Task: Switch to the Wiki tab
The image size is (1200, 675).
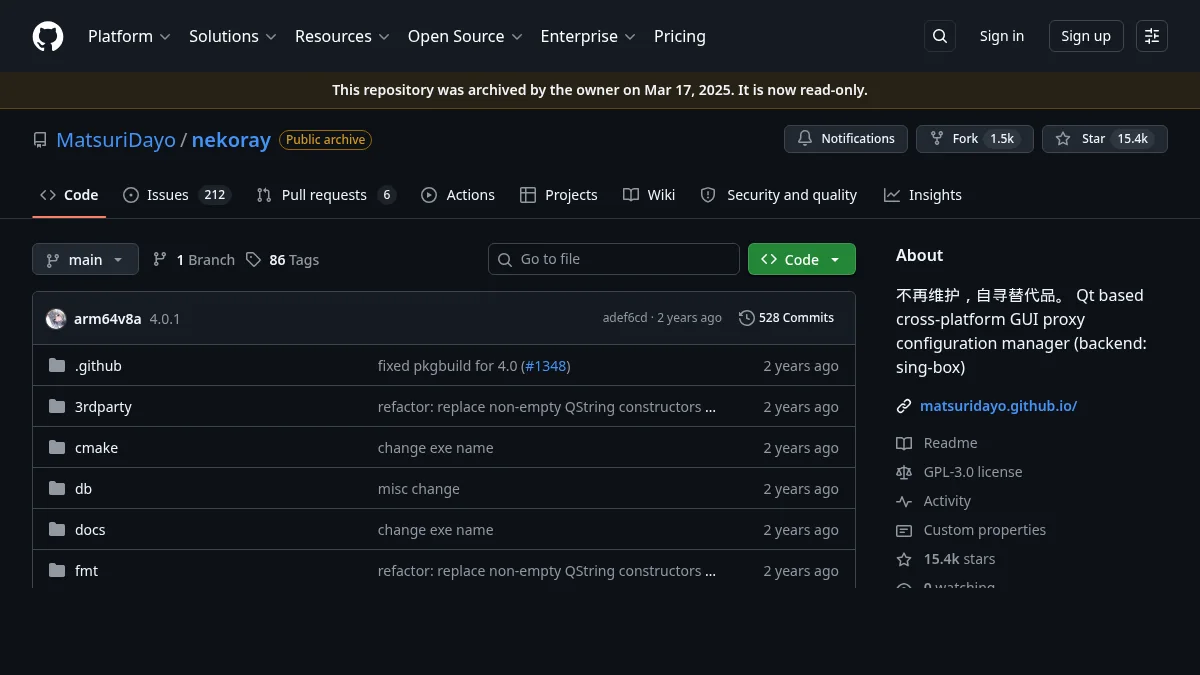Action: coord(649,195)
